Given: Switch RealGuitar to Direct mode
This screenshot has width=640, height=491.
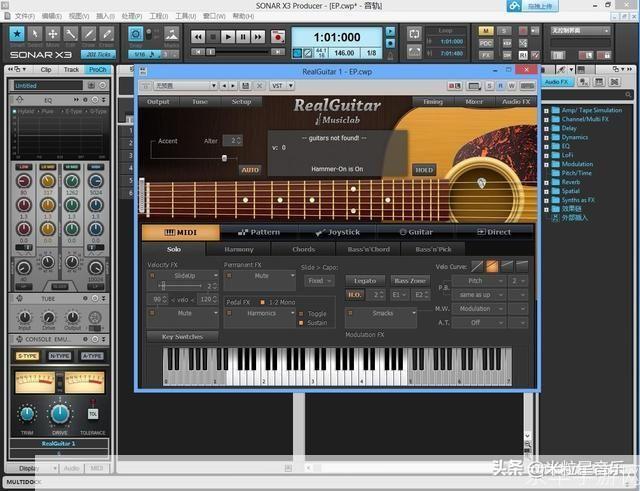Looking at the screenshot, I should pos(494,232).
